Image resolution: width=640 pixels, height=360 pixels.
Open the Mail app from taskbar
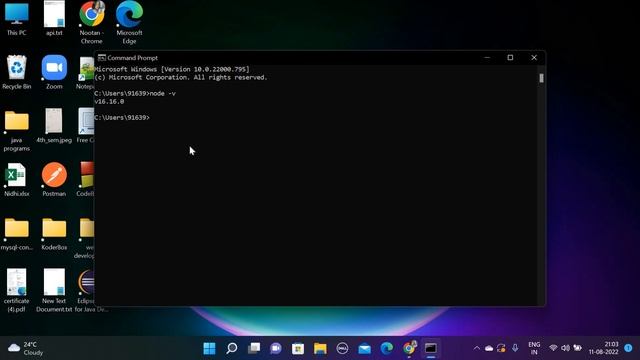(364, 348)
